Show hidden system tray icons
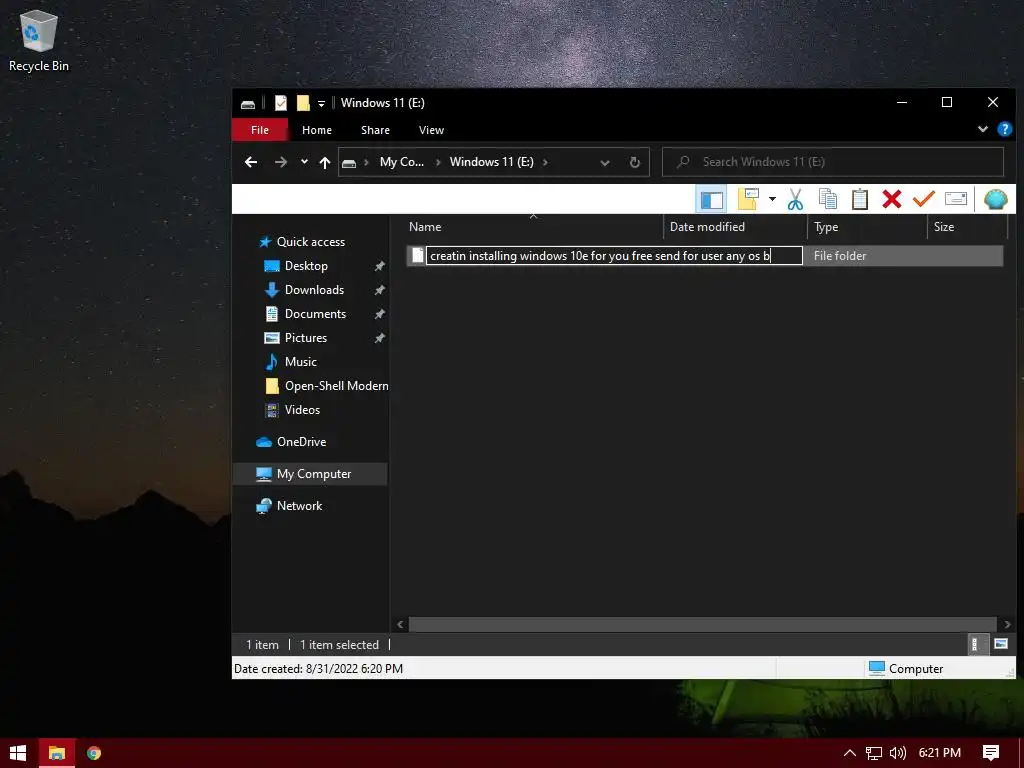The image size is (1024, 768). tap(850, 753)
